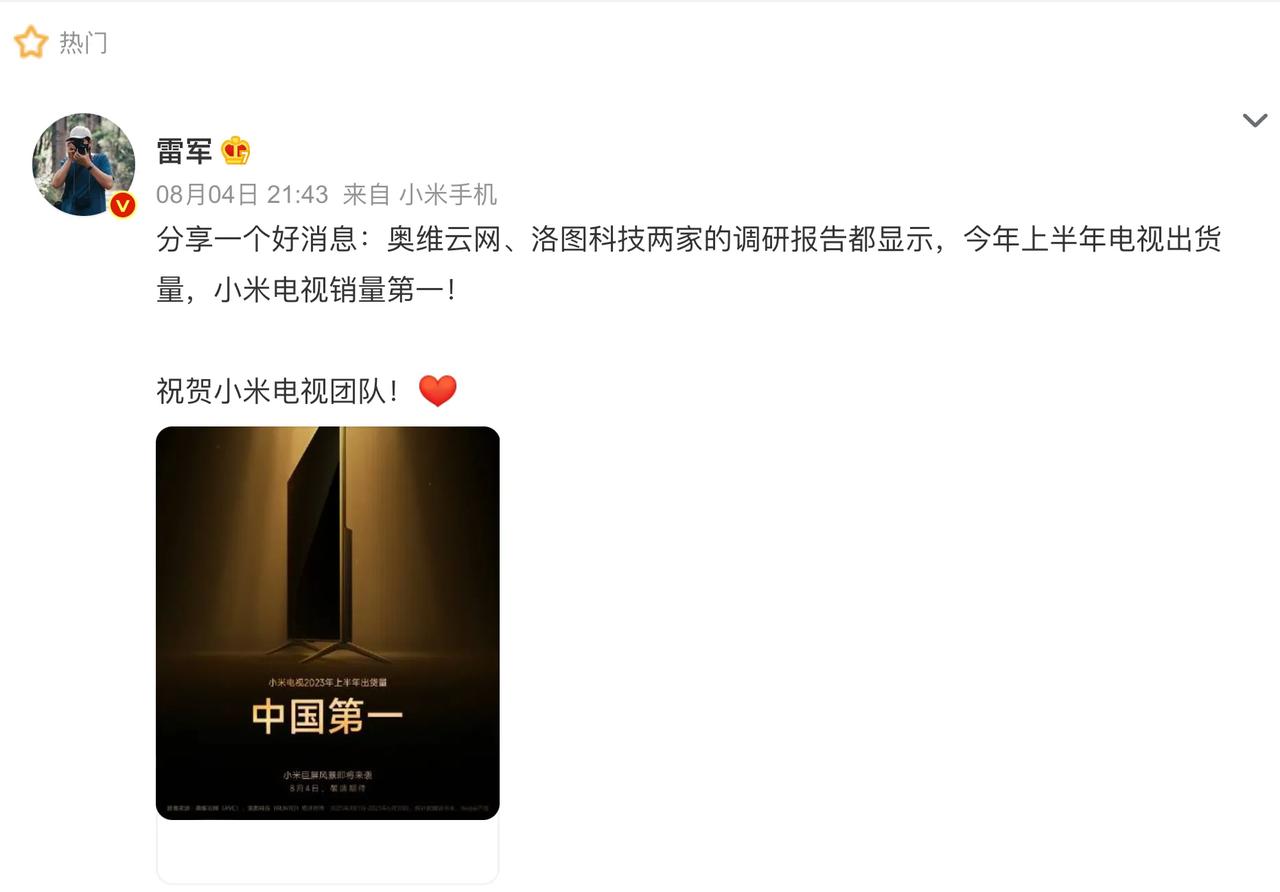Click the 中国第一 headline in the poster

327,717
